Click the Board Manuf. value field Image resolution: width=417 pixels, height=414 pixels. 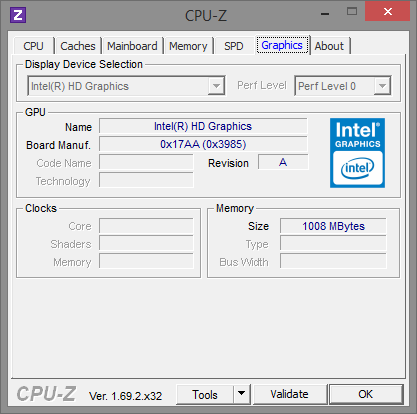203,144
